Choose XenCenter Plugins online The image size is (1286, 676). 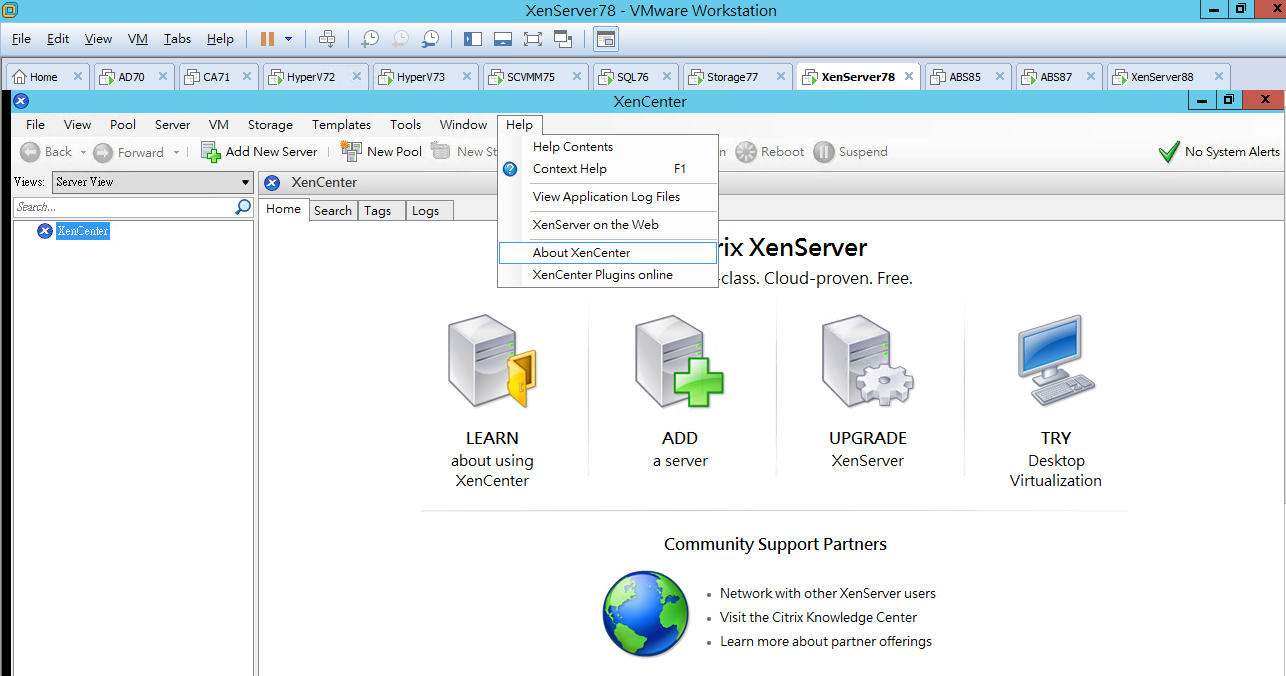pyautogui.click(x=608, y=275)
